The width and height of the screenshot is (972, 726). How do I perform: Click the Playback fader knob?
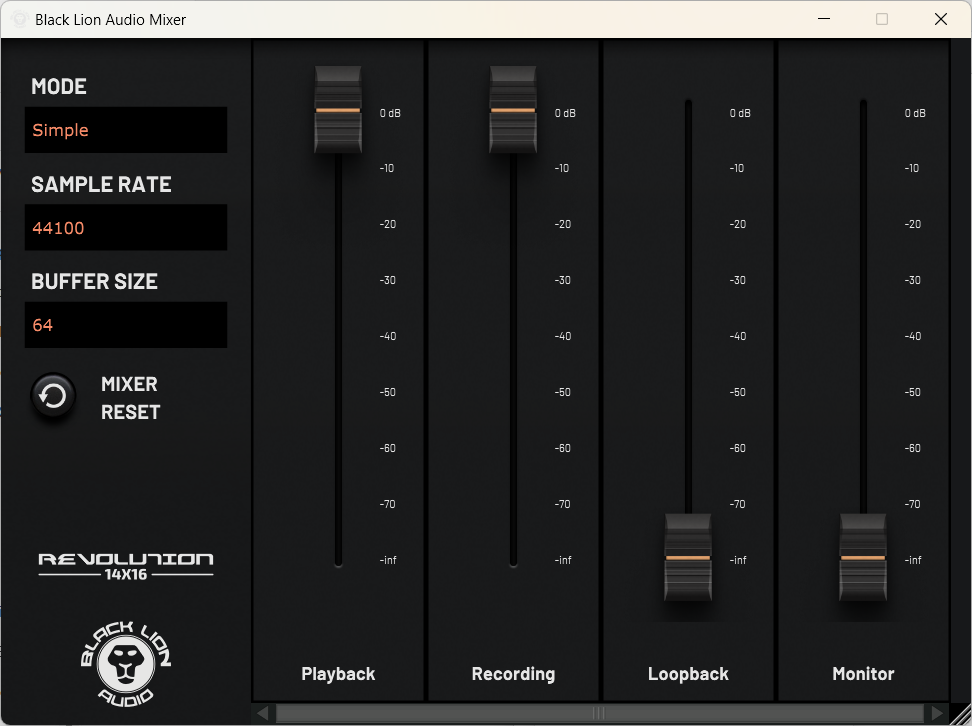coord(338,110)
